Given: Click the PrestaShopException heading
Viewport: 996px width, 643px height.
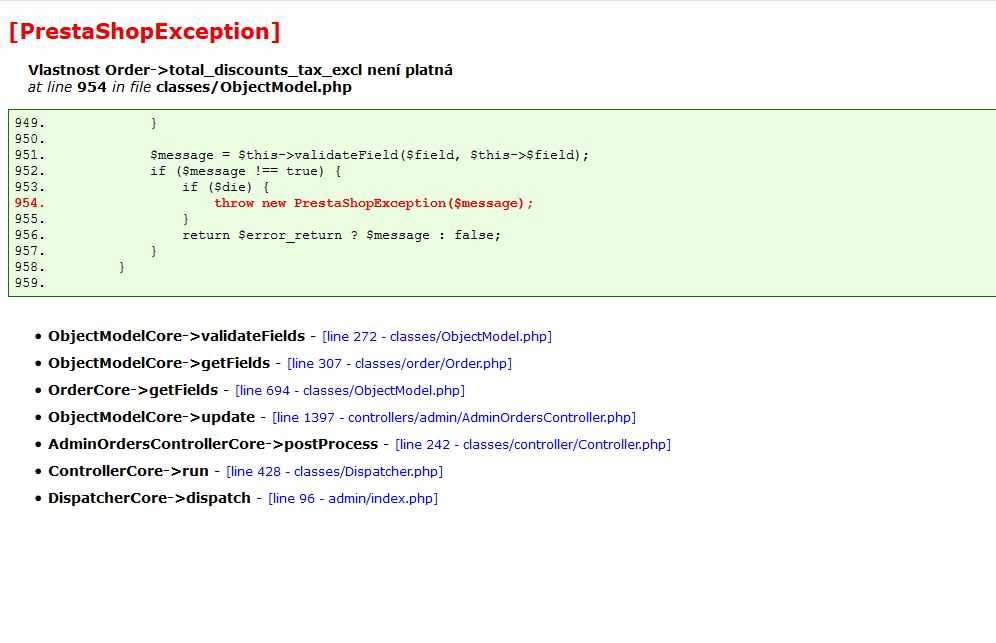Looking at the screenshot, I should click(x=146, y=31).
